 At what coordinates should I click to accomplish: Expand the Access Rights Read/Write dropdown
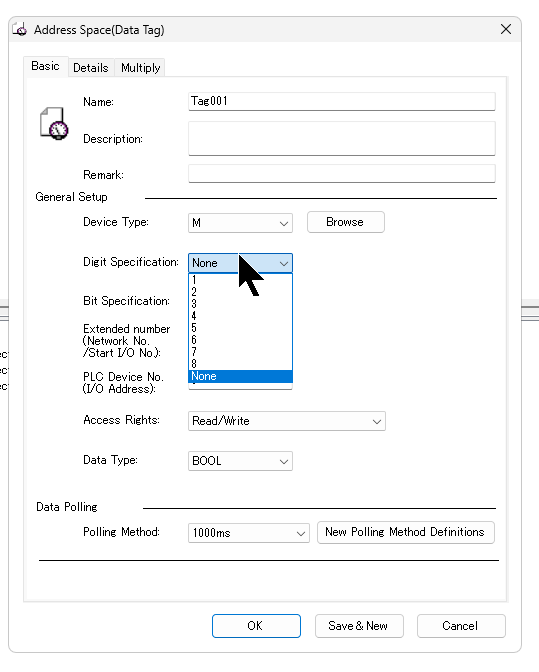coord(287,421)
